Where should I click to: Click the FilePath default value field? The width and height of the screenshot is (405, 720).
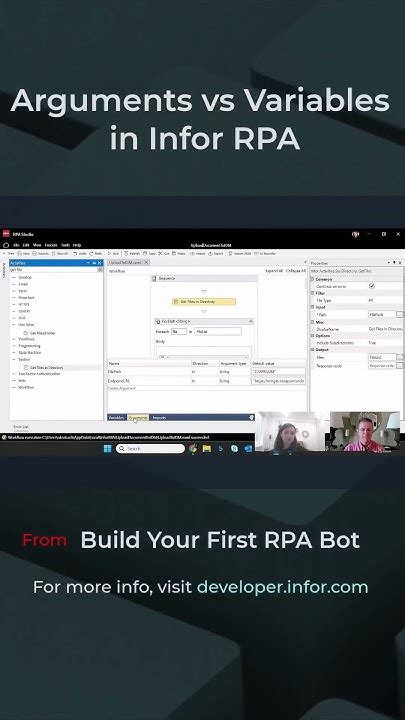click(x=278, y=371)
